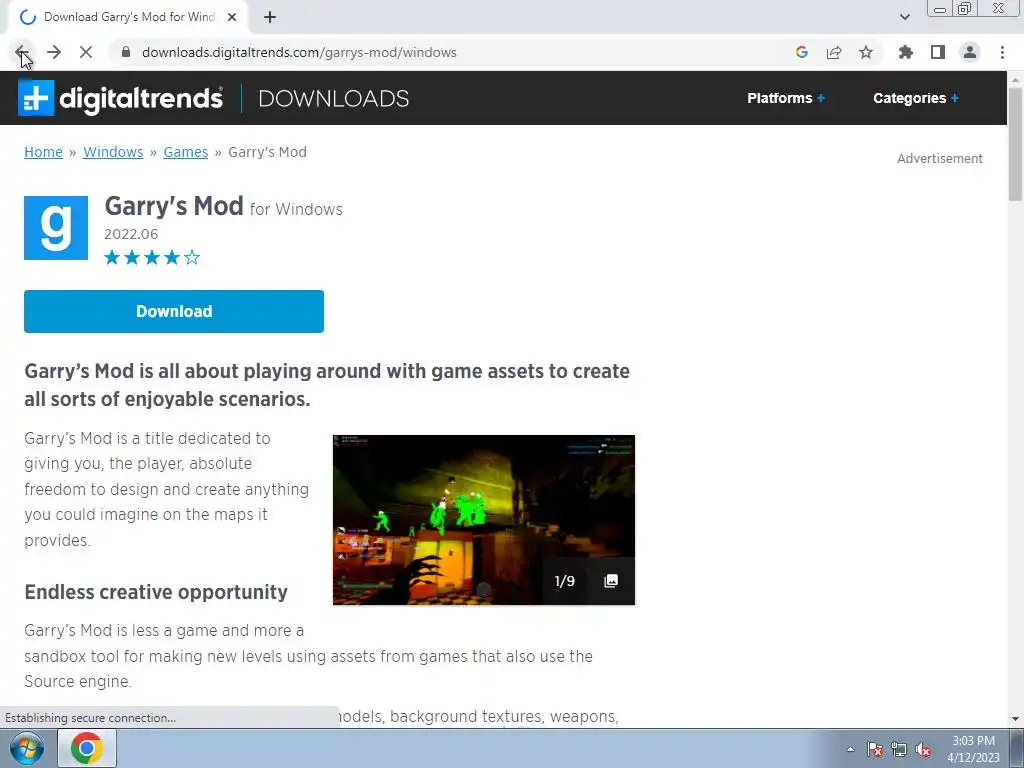
Task: Open the Games breadcrumb link
Action: [185, 152]
